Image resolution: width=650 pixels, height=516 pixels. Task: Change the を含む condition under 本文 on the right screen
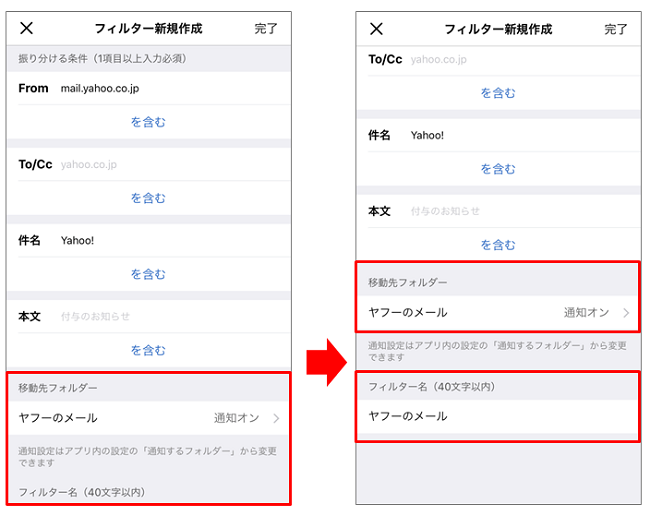(498, 245)
